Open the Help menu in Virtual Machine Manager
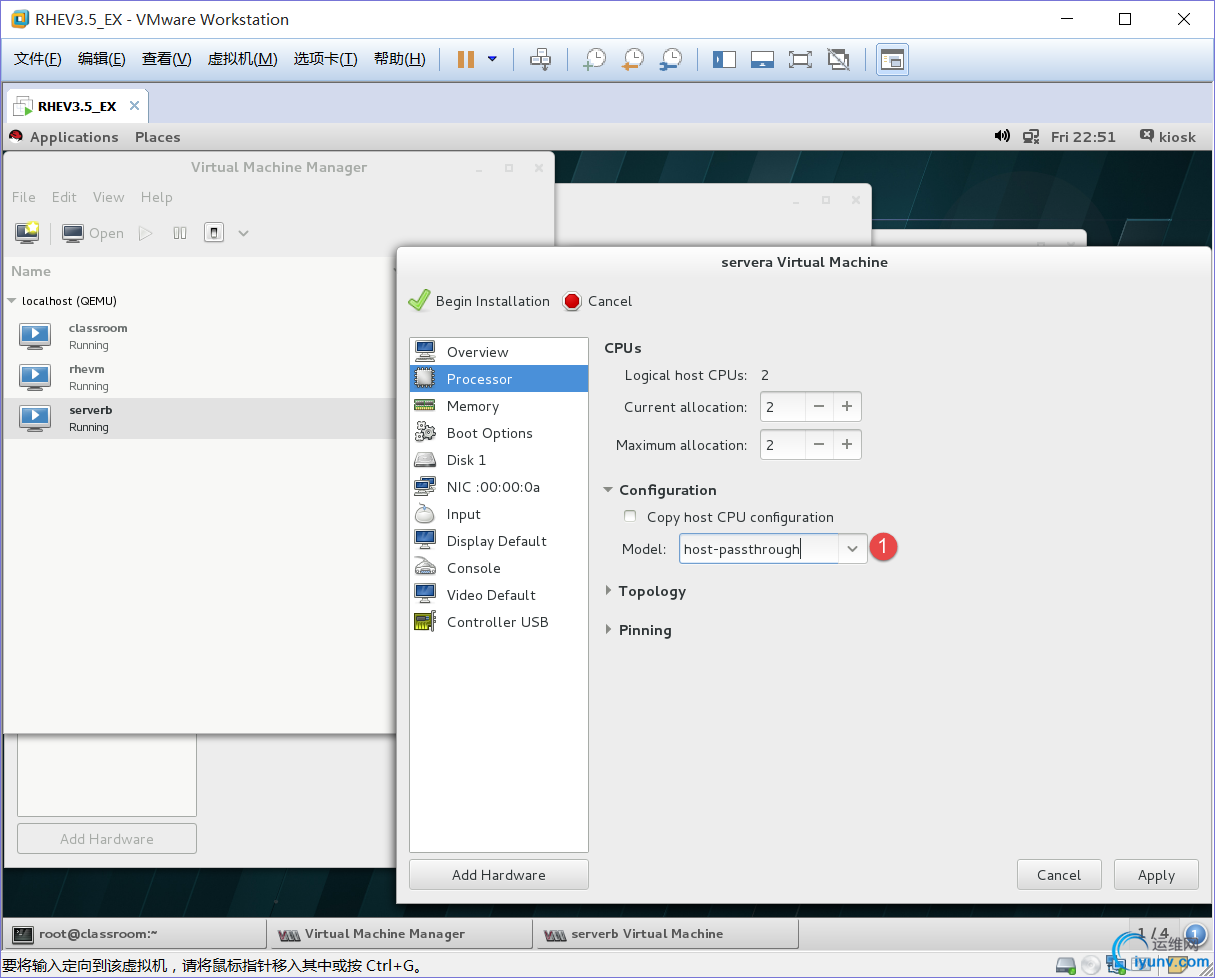 [x=156, y=197]
